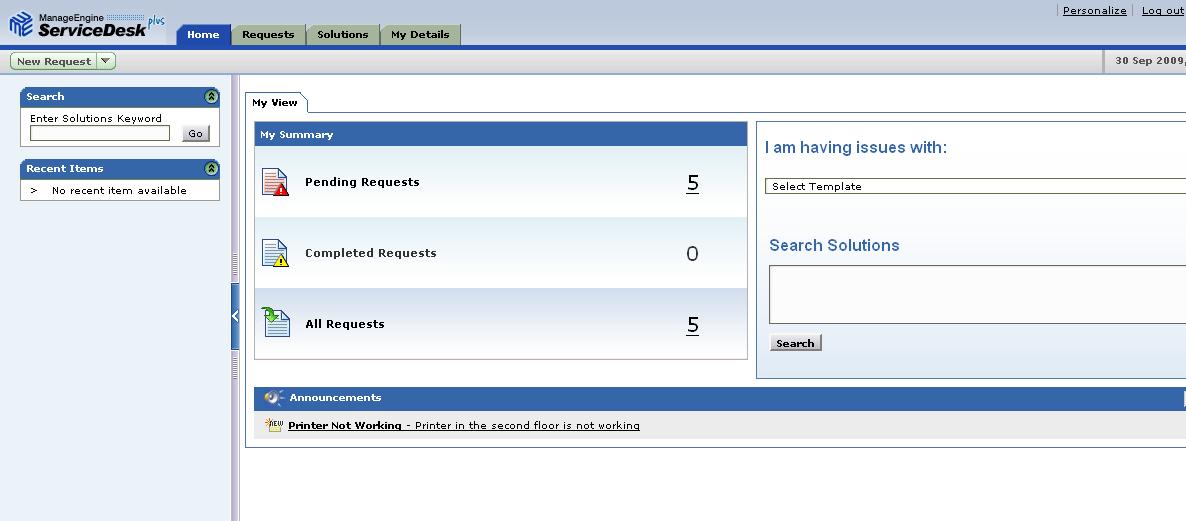Collapse the Search panel with its chevron
The image size is (1186, 521).
211,97
